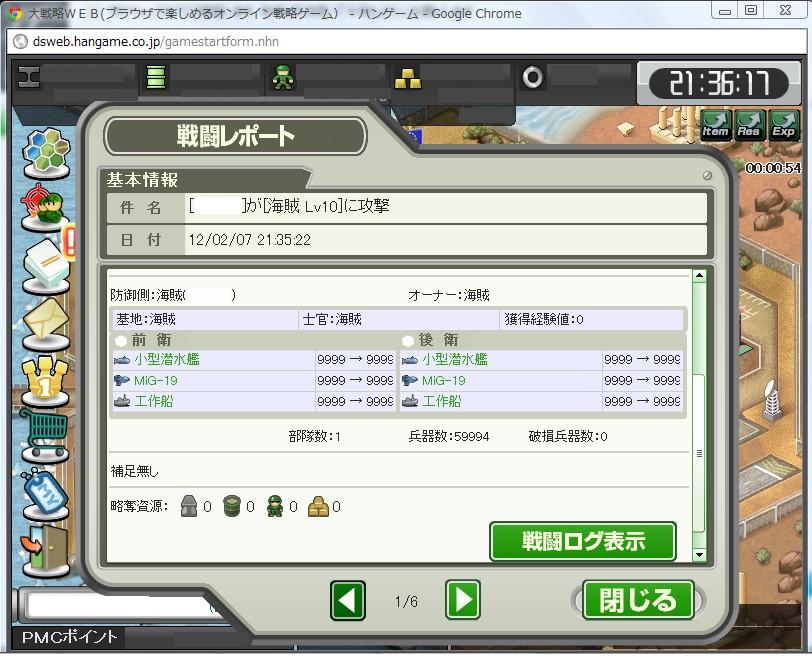This screenshot has height=656, width=812.
Task: Click the plundered oil drum icon
Action: pyautogui.click(x=232, y=506)
